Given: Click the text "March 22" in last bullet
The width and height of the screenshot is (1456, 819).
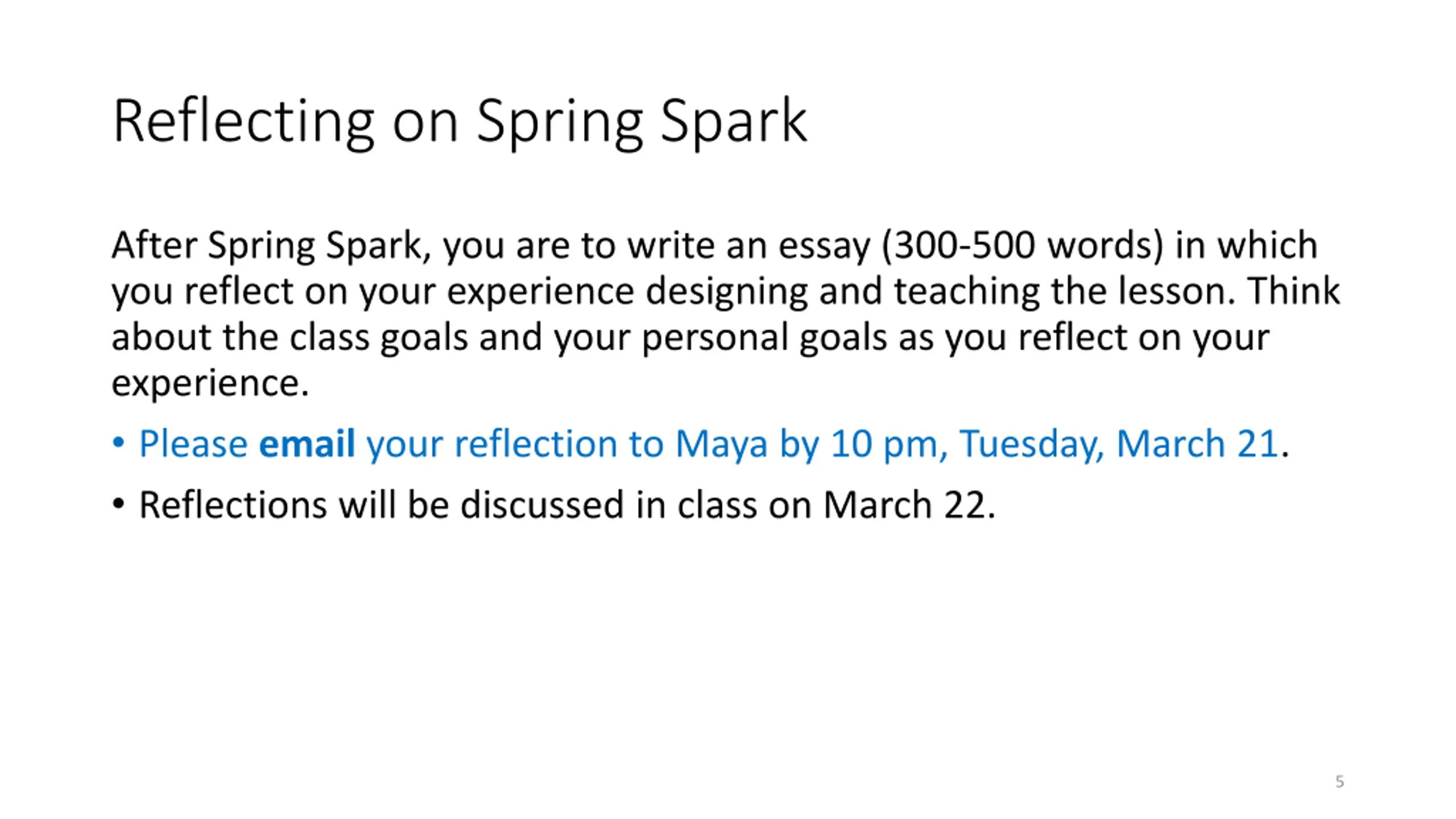Looking at the screenshot, I should tap(905, 504).
